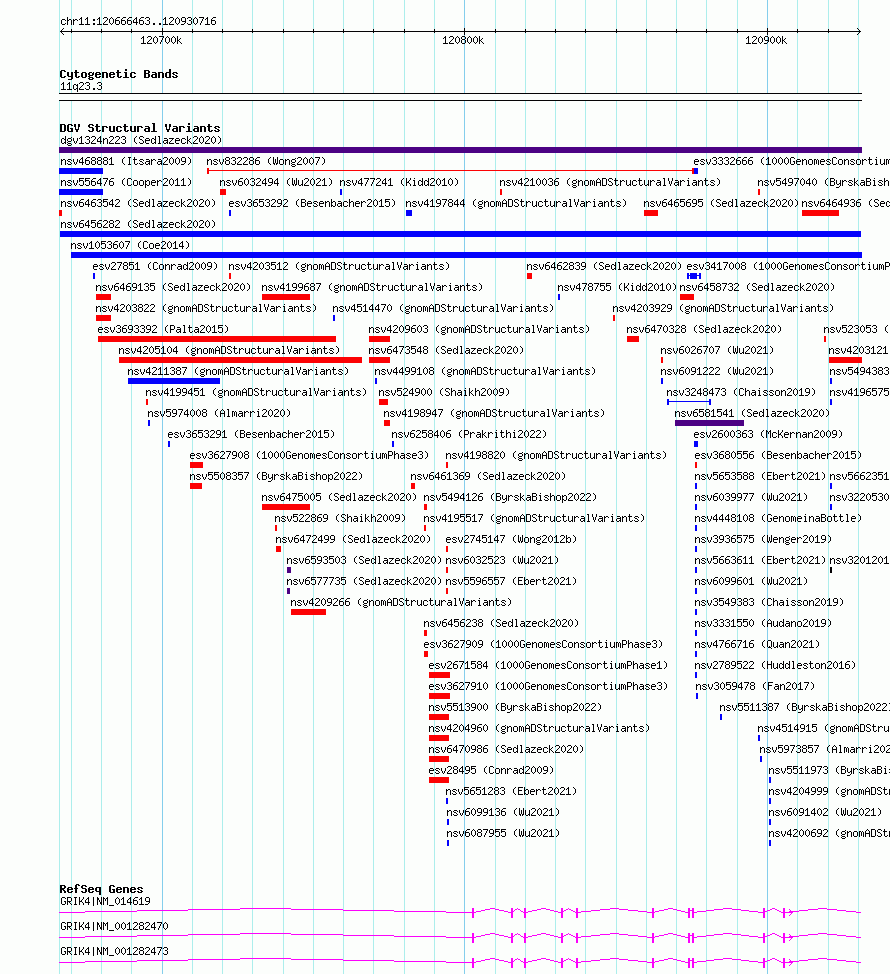Select nsv524900 (Shaikh2009) label
This screenshot has width=890, height=974.
tap(444, 393)
